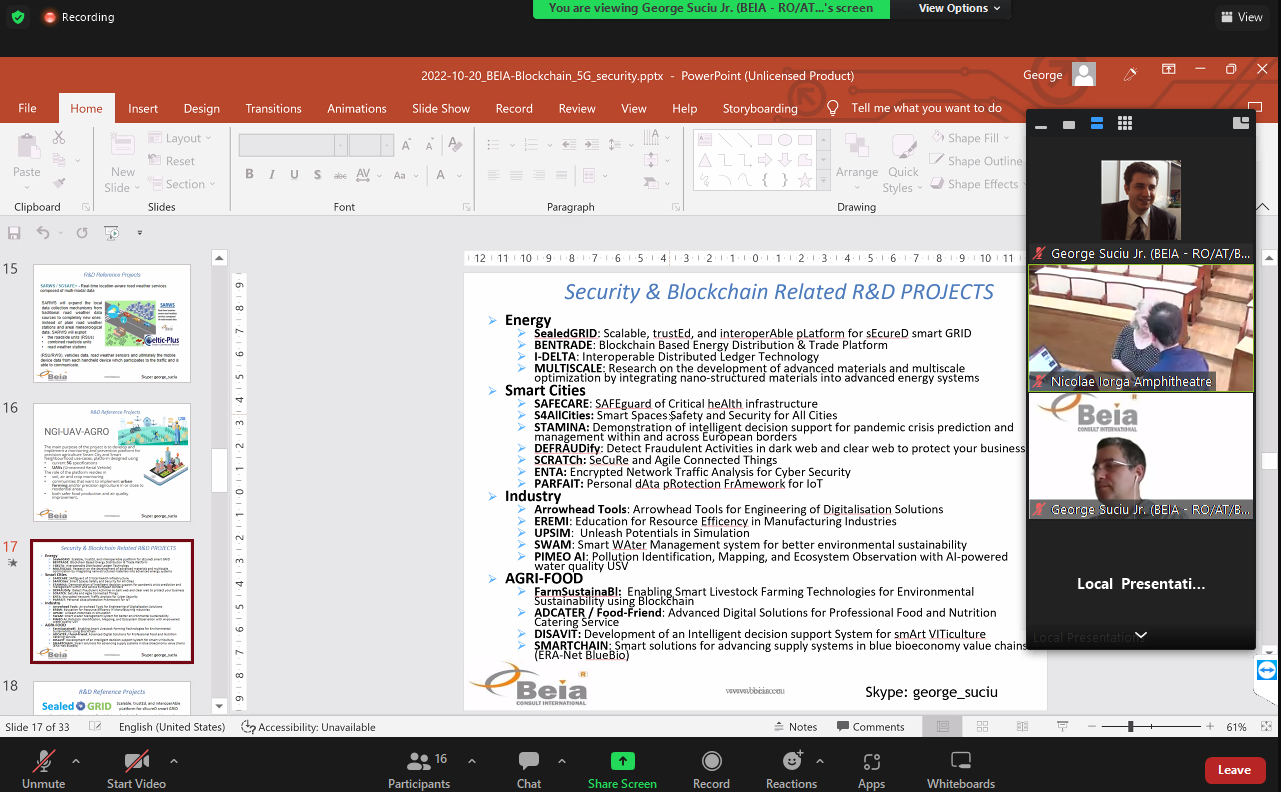Screen dimensions: 1281x792
Task: Start Video in Zoom toolbar
Action: [136, 768]
